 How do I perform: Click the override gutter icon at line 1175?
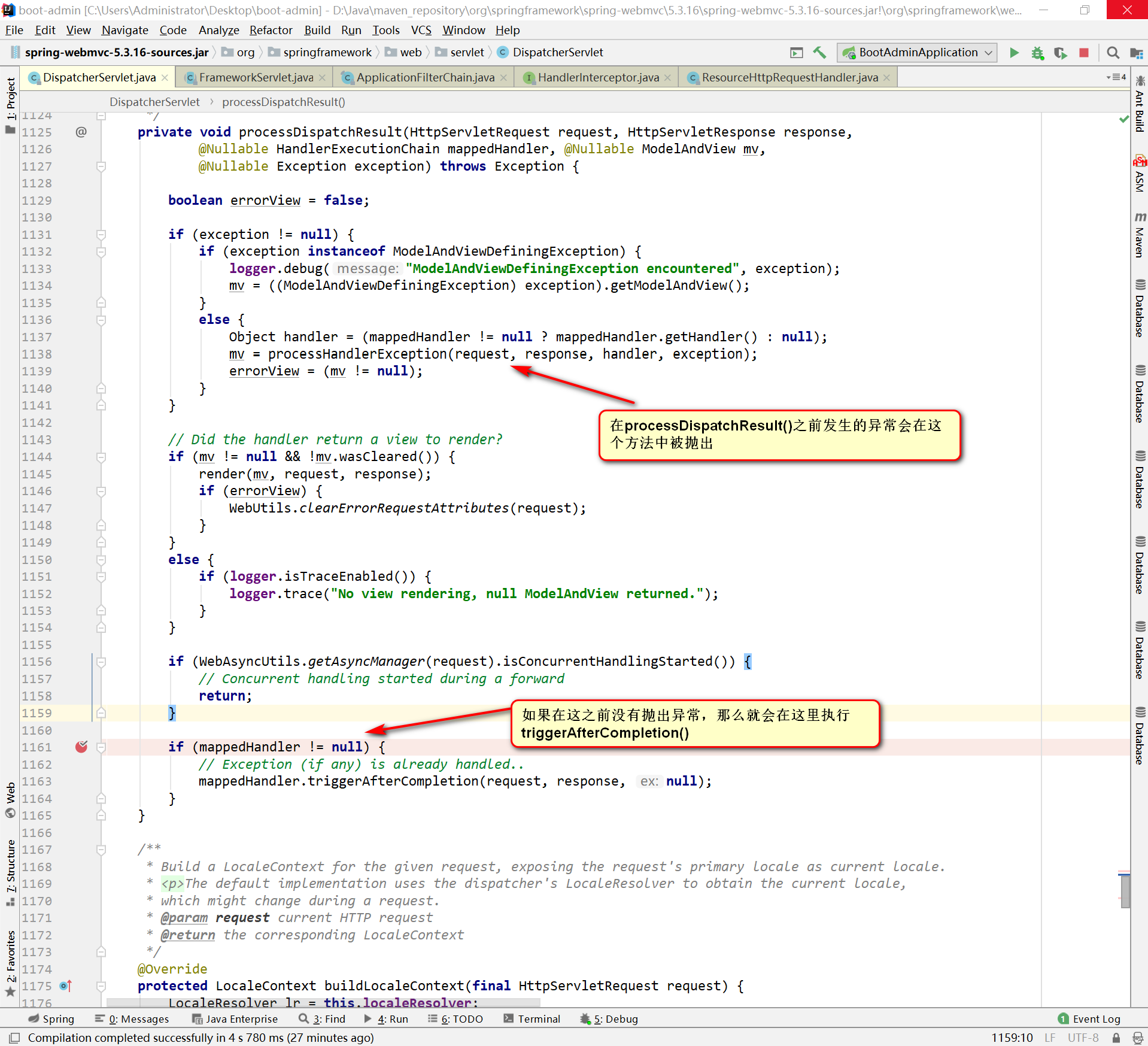[x=66, y=986]
